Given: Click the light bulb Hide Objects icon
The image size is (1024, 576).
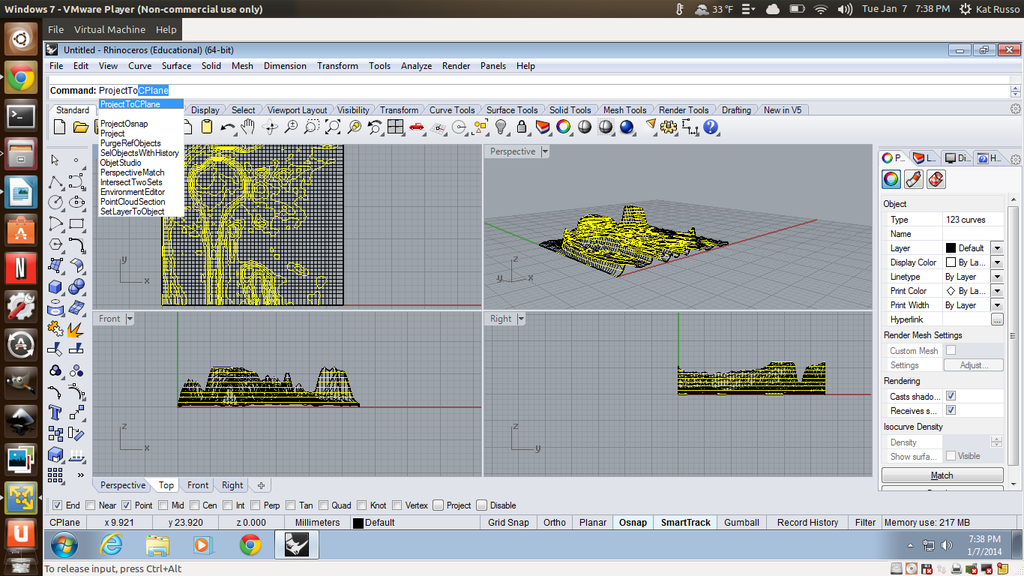Looking at the screenshot, I should (501, 127).
